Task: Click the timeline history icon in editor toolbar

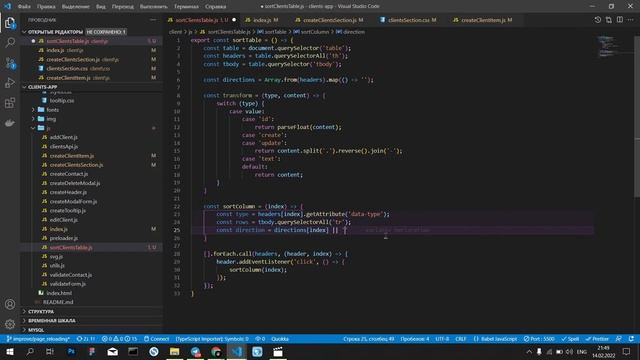Action: tap(598, 20)
